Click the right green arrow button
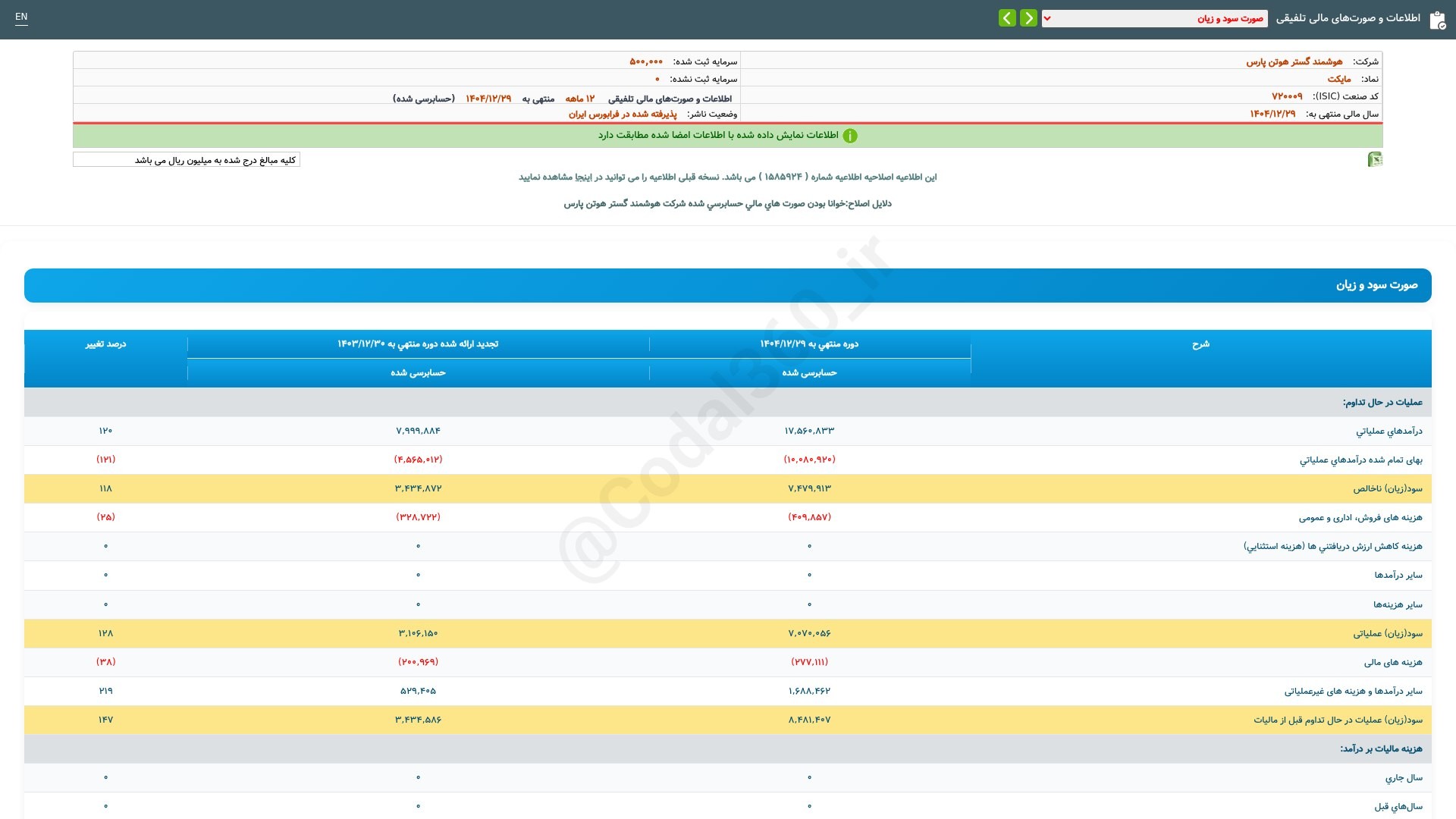Screen dimensions: 1456x819 1028,18
